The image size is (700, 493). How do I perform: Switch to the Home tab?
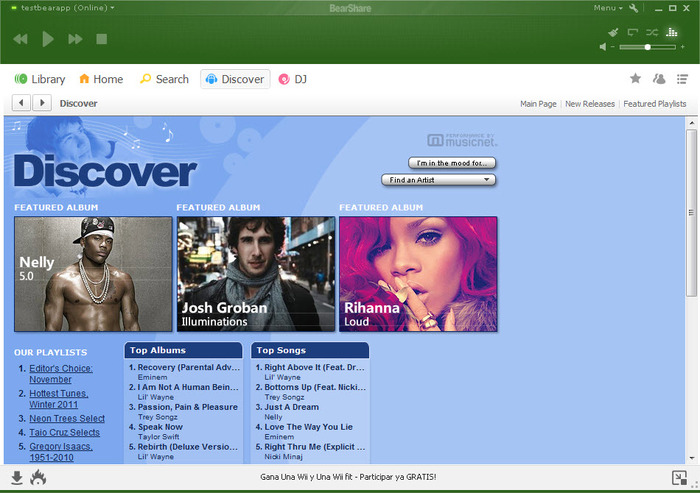101,79
